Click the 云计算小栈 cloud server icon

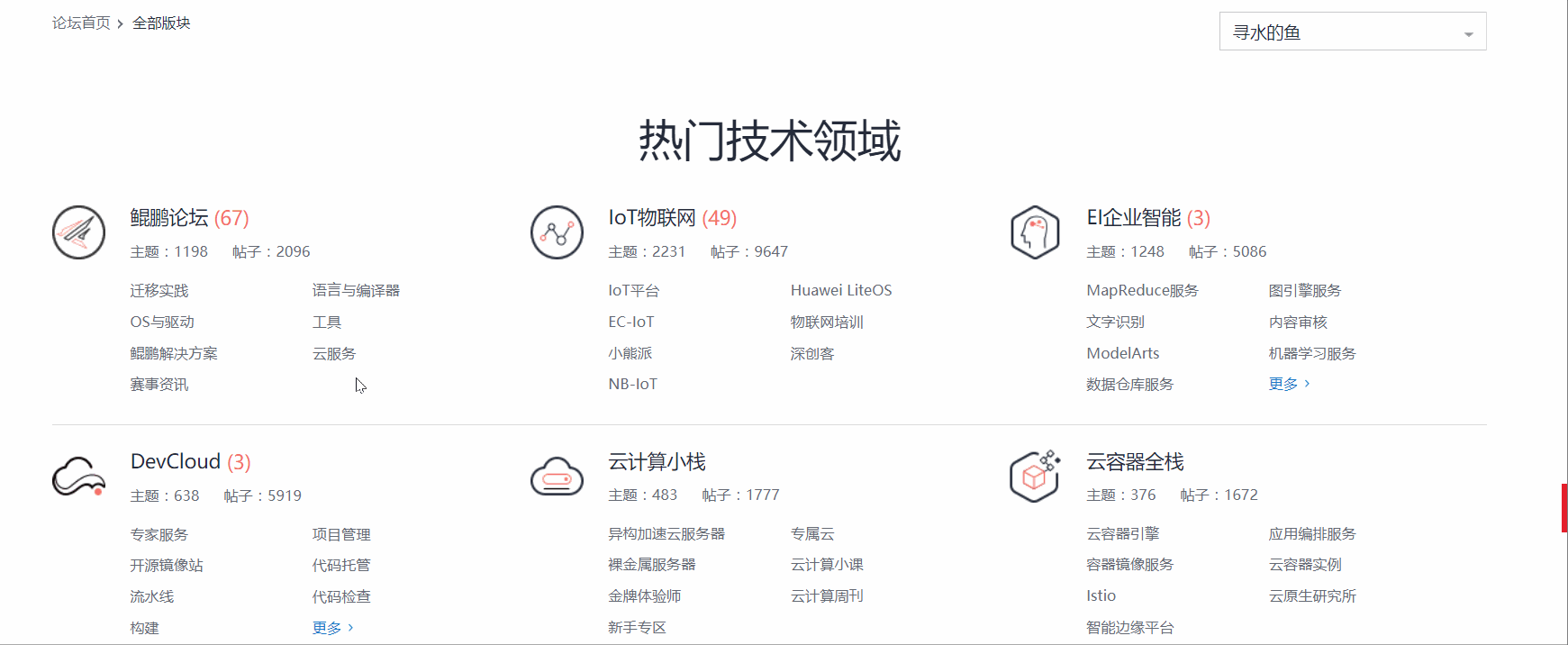click(557, 477)
